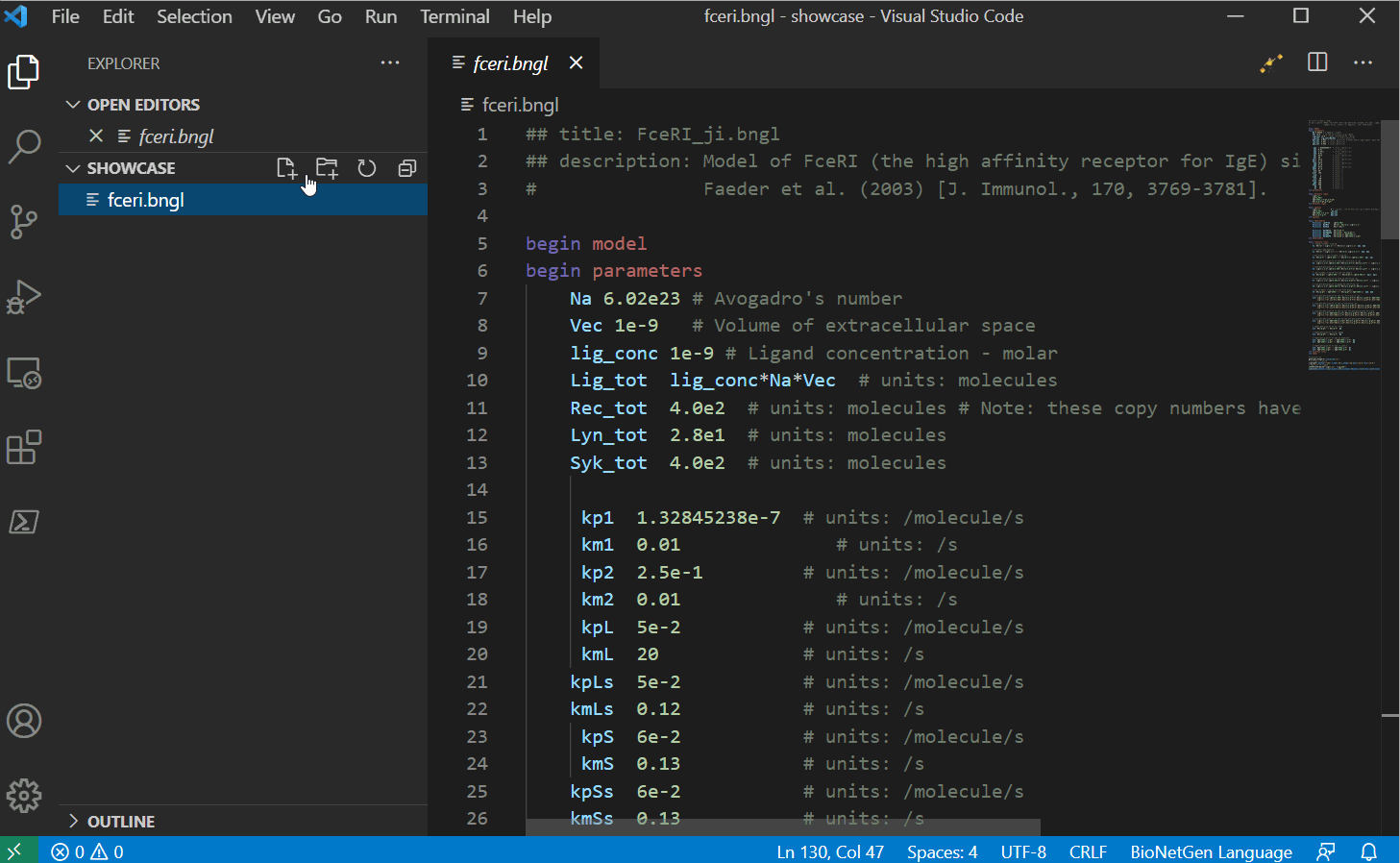Go to line via Ln 130, Col 47
Image resolution: width=1400 pixels, height=863 pixels.
(x=830, y=851)
